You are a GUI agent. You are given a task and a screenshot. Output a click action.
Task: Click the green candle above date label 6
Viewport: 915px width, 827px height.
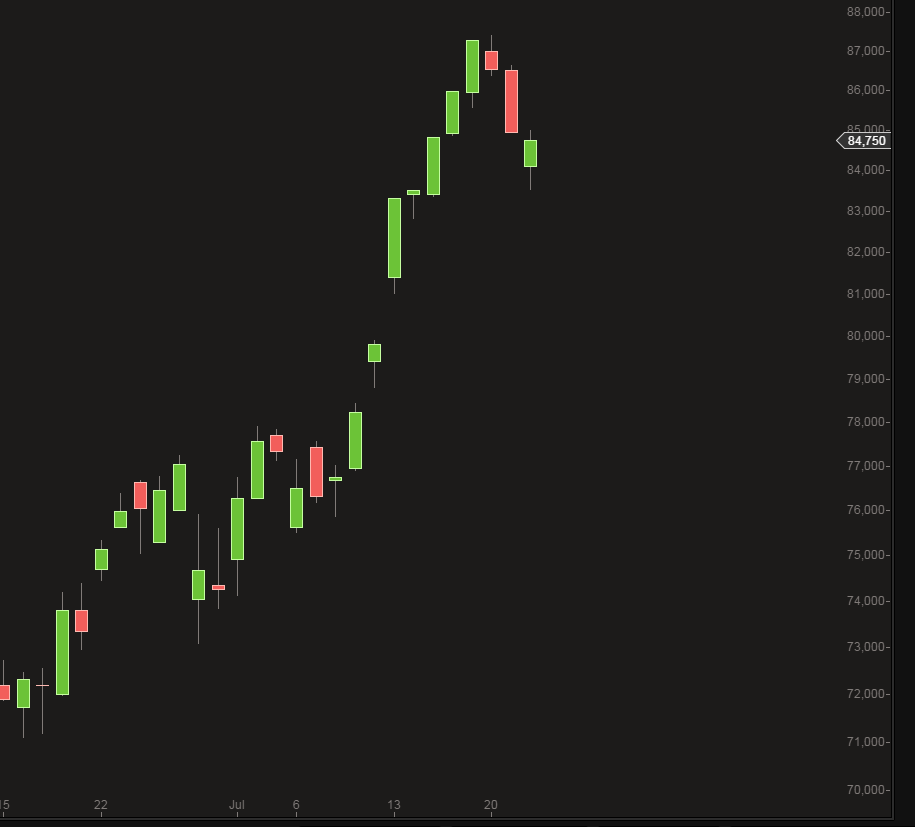click(x=296, y=508)
